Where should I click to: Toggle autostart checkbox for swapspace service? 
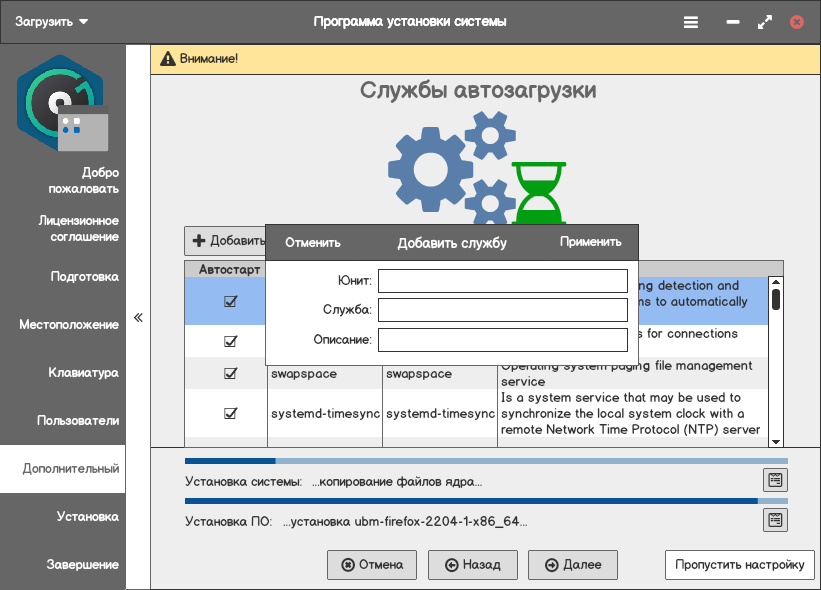[230, 373]
